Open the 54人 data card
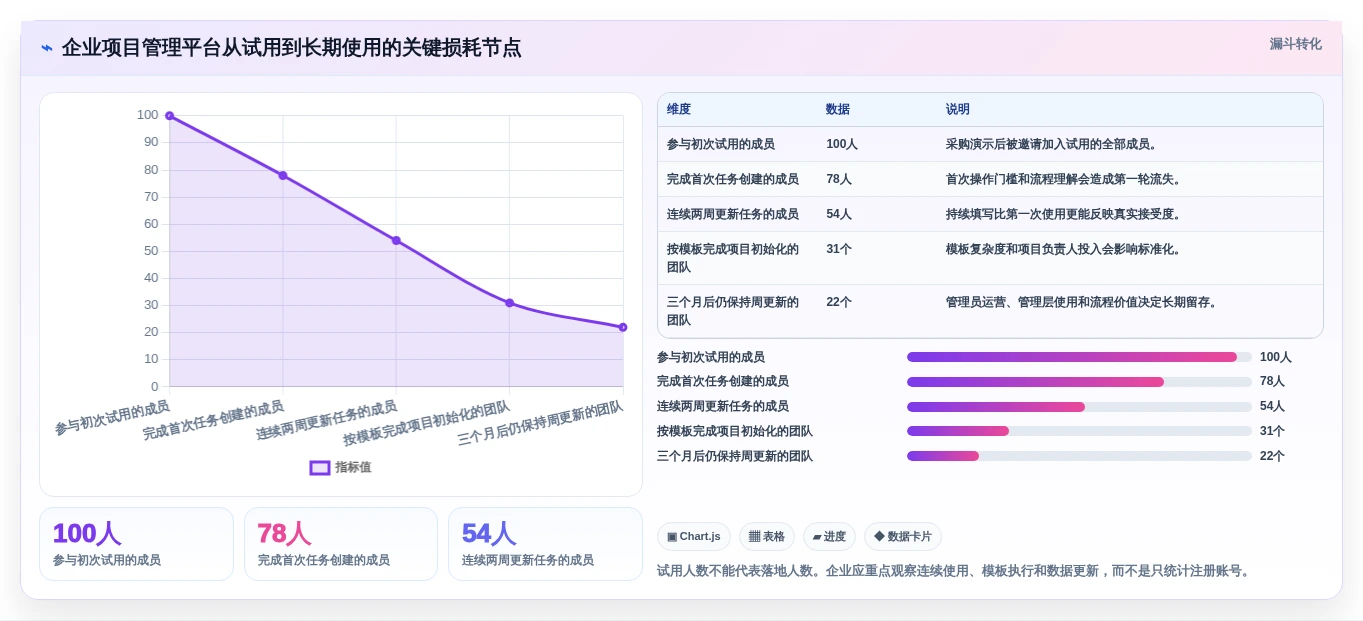1363x621 pixels. (545, 544)
